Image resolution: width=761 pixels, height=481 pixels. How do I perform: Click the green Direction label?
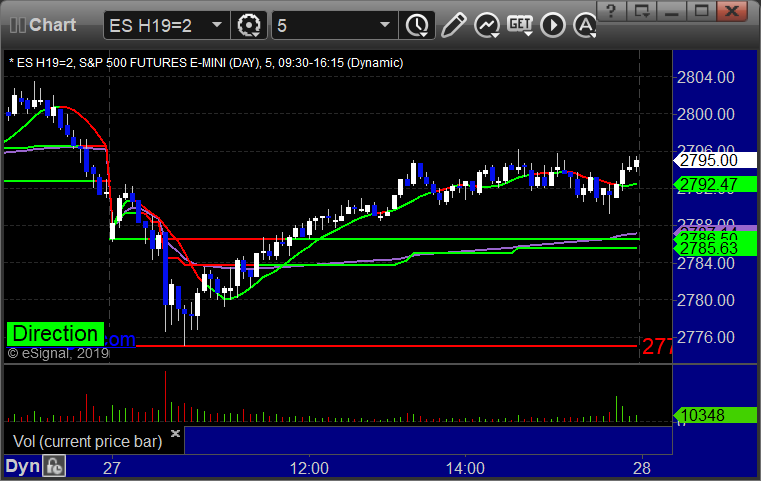coord(55,334)
